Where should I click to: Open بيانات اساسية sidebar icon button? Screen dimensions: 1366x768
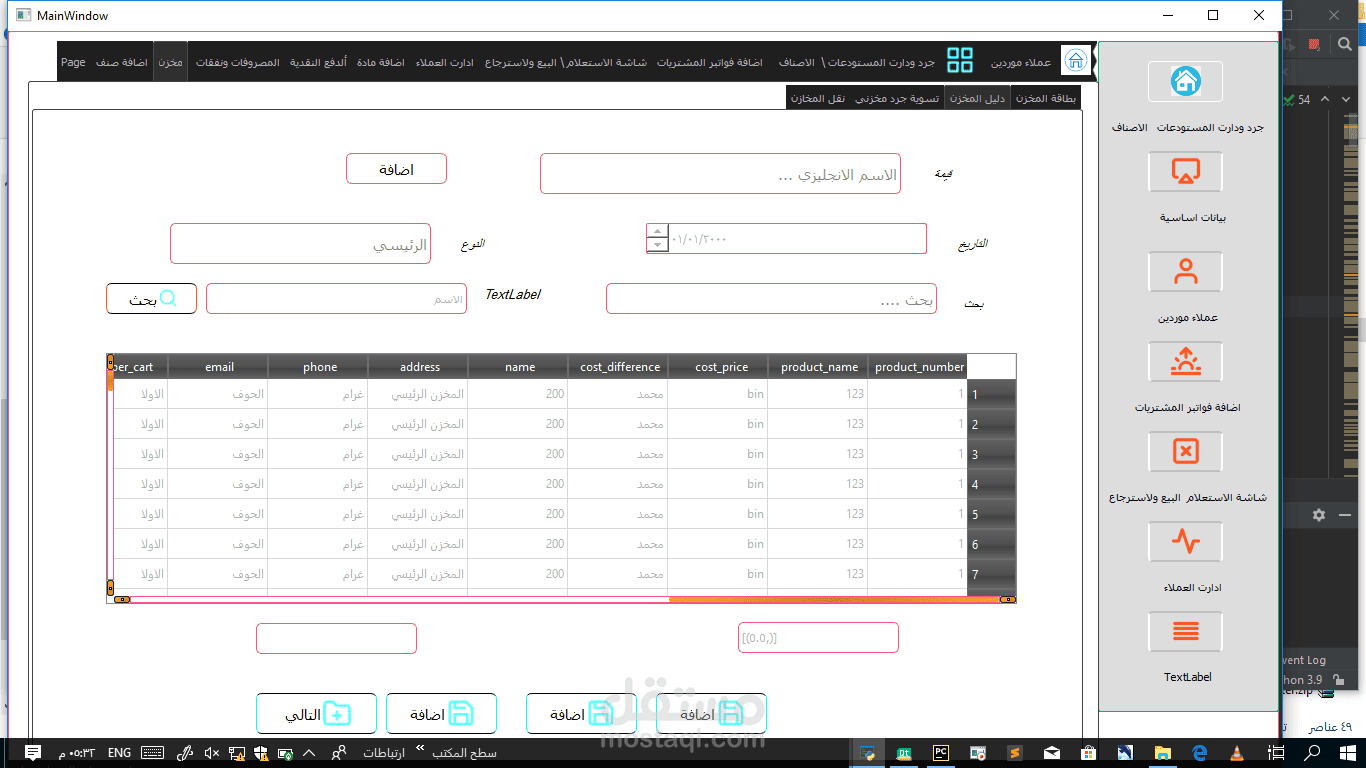coord(1185,172)
